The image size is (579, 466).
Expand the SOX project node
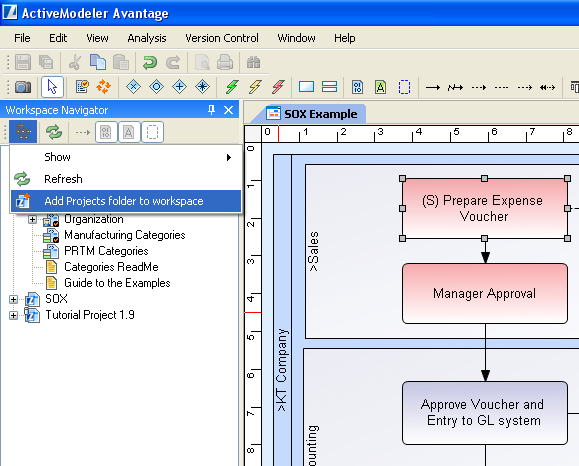[13, 299]
